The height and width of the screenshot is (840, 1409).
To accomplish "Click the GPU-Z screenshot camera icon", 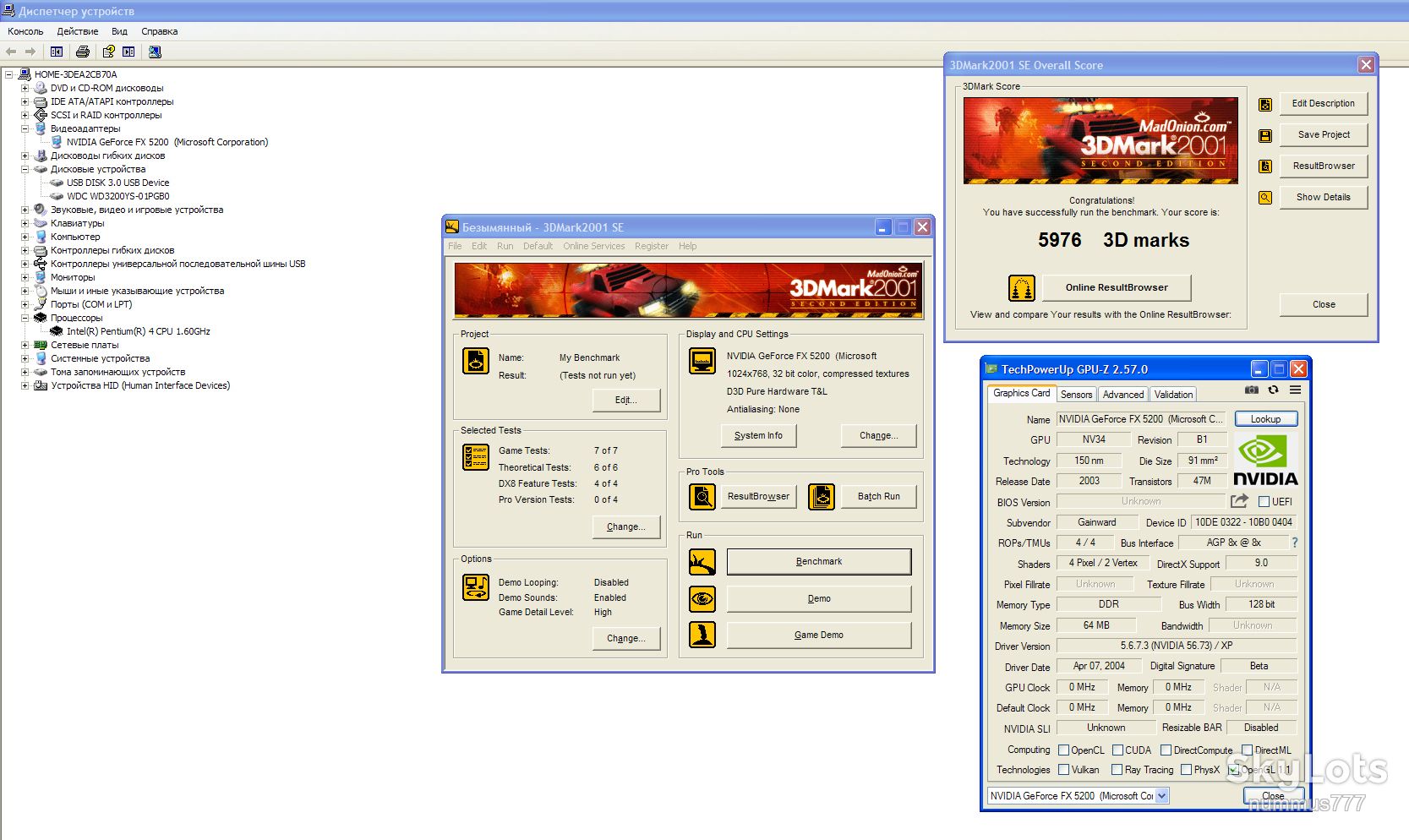I will (x=1252, y=390).
